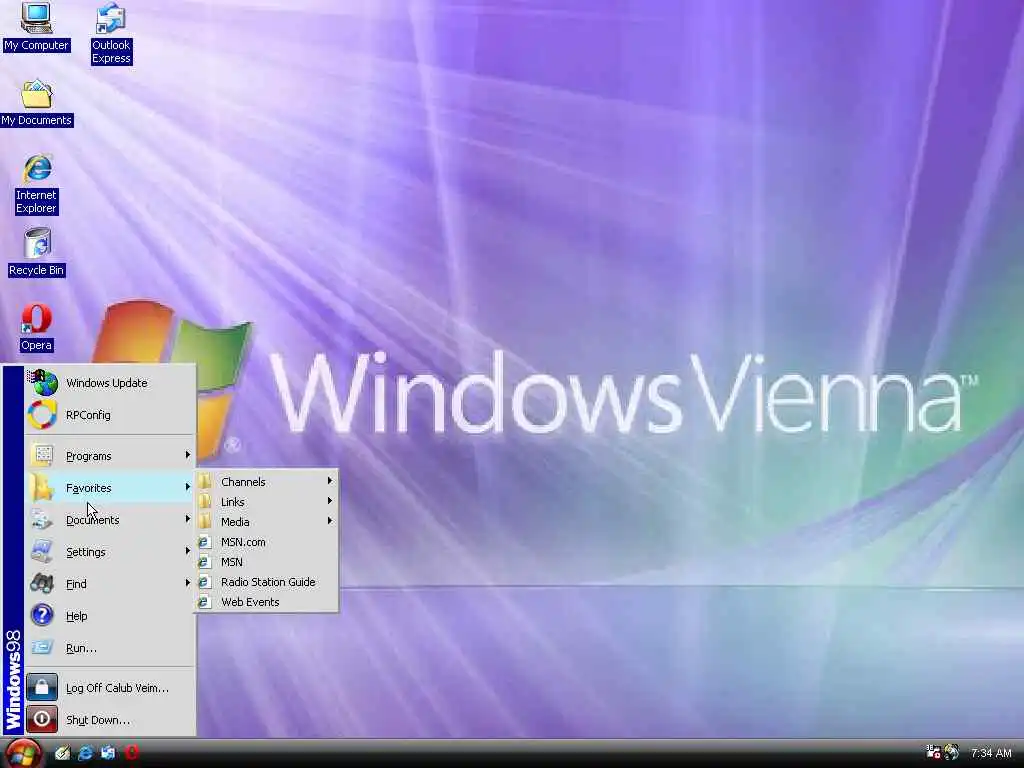
Task: Click the network tray icon
Action: pos(933,752)
